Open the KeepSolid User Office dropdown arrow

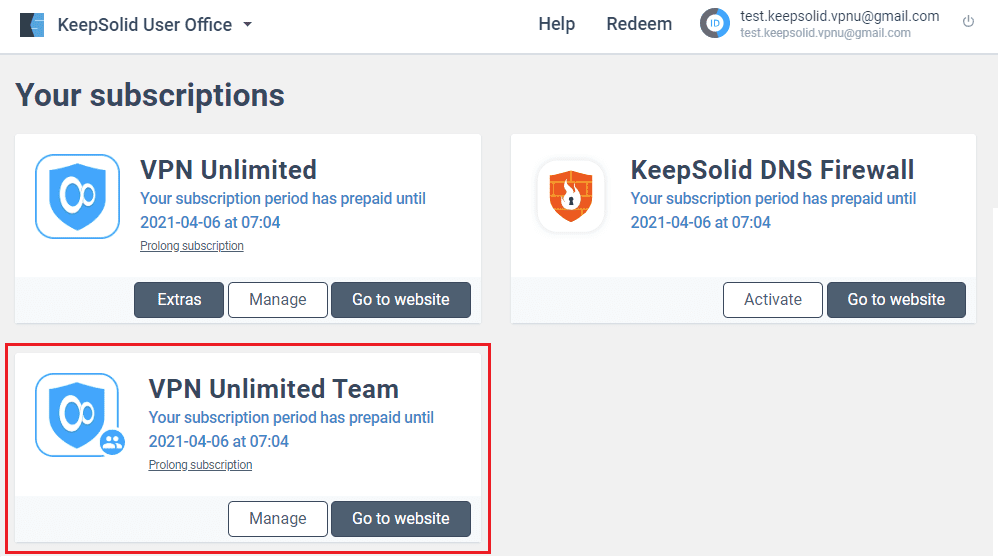(248, 25)
